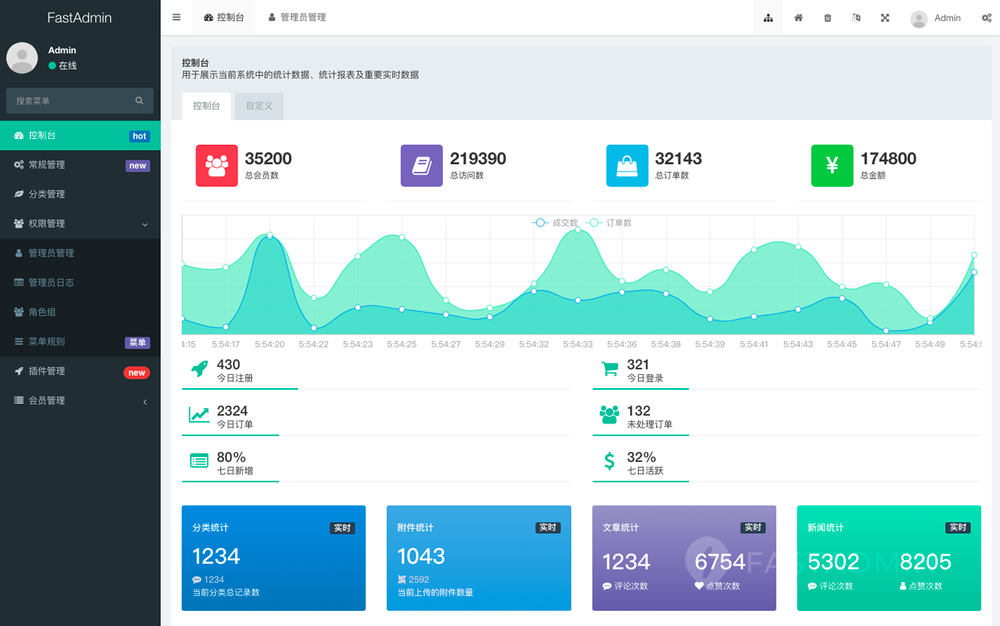
Task: Toggle 成交数 series in chart legend
Action: pos(556,223)
